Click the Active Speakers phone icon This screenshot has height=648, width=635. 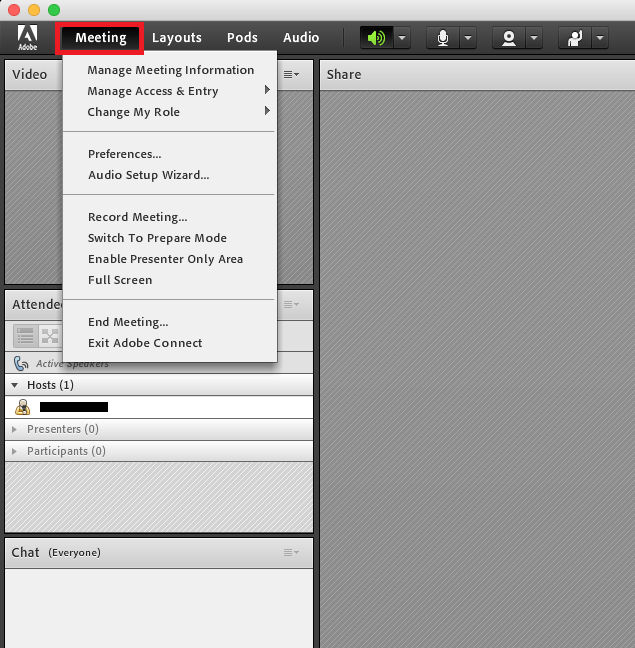[21, 364]
